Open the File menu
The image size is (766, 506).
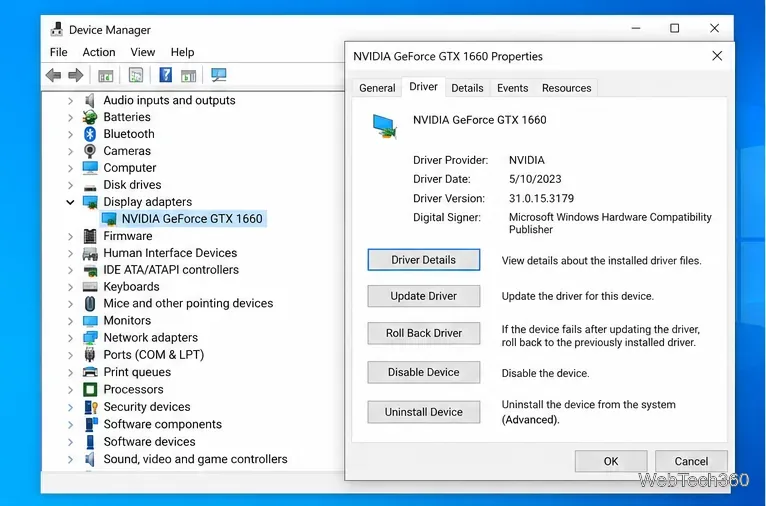pyautogui.click(x=59, y=52)
